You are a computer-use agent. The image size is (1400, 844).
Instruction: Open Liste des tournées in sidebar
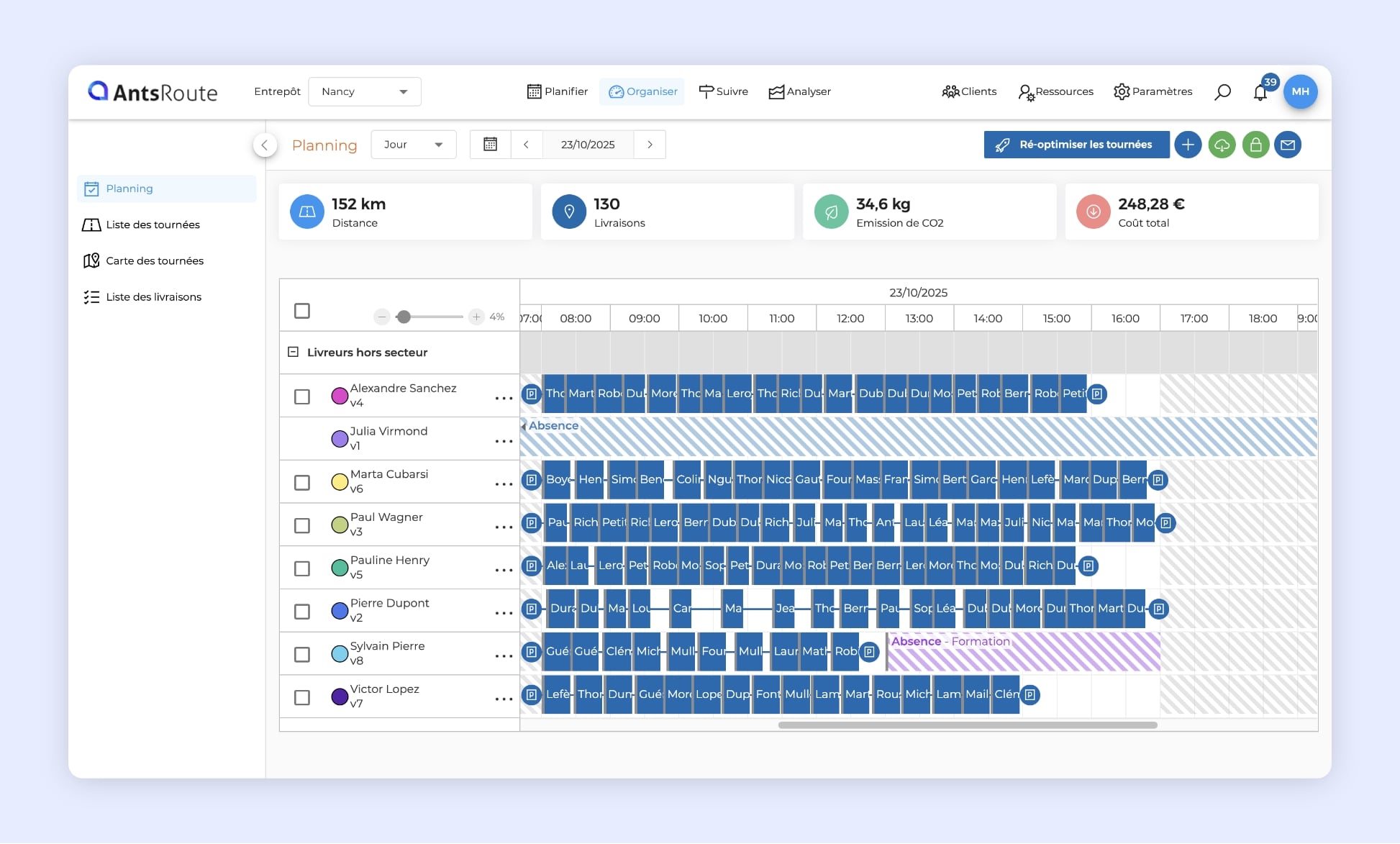(153, 224)
